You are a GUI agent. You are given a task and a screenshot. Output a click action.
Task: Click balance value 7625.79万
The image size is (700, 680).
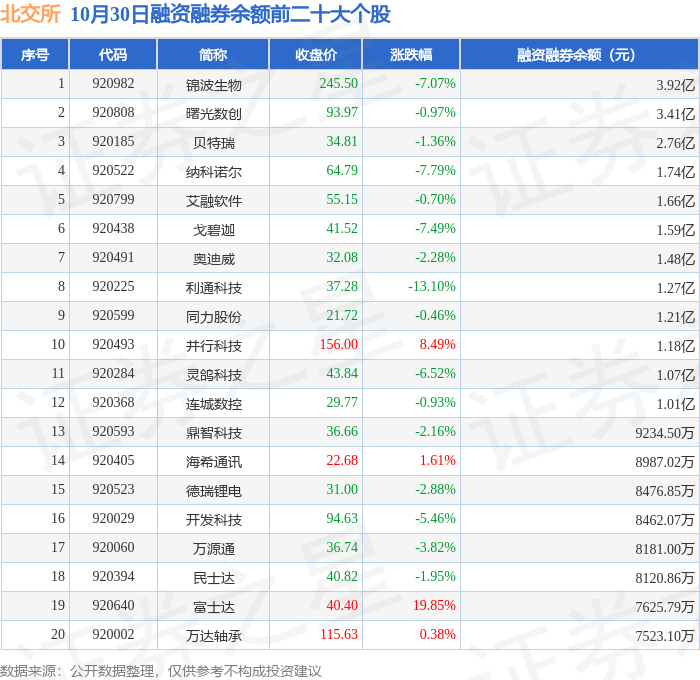[x=665, y=607]
